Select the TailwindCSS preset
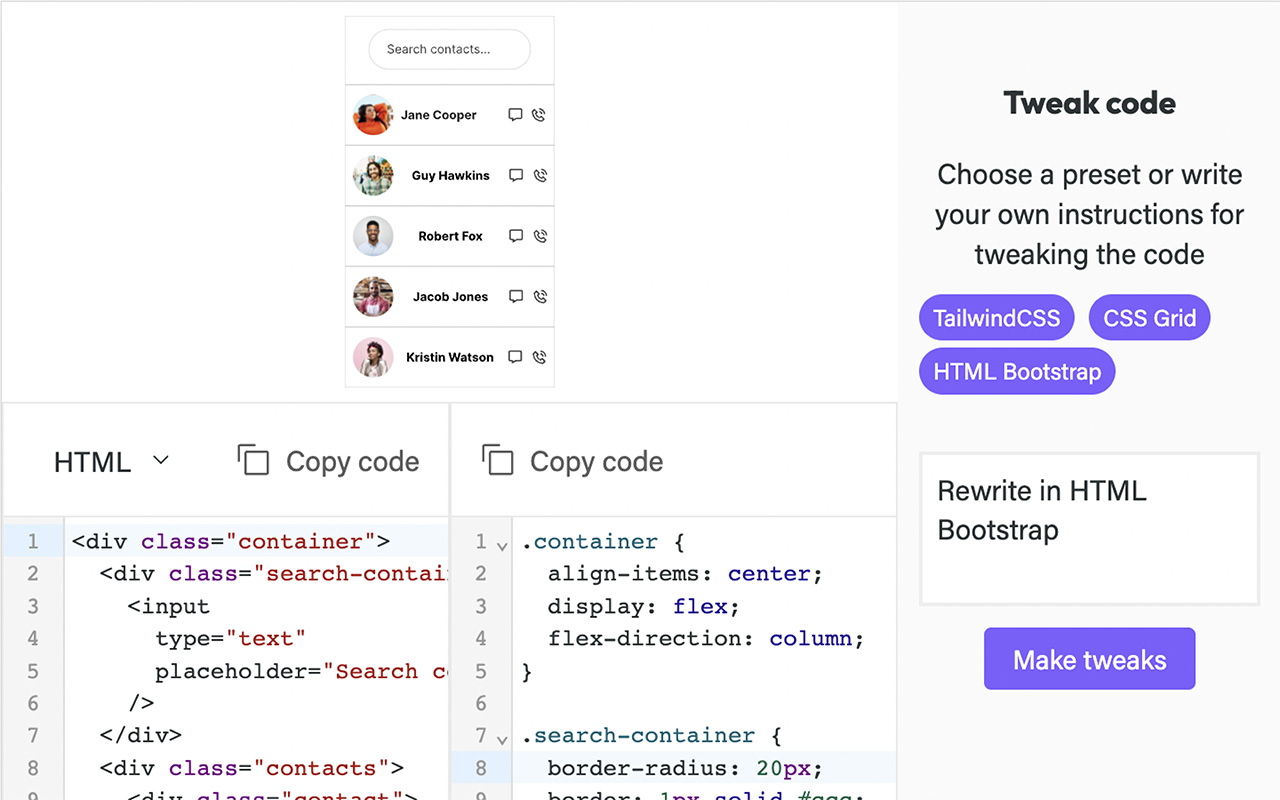Viewport: 1280px width, 800px height. (996, 318)
